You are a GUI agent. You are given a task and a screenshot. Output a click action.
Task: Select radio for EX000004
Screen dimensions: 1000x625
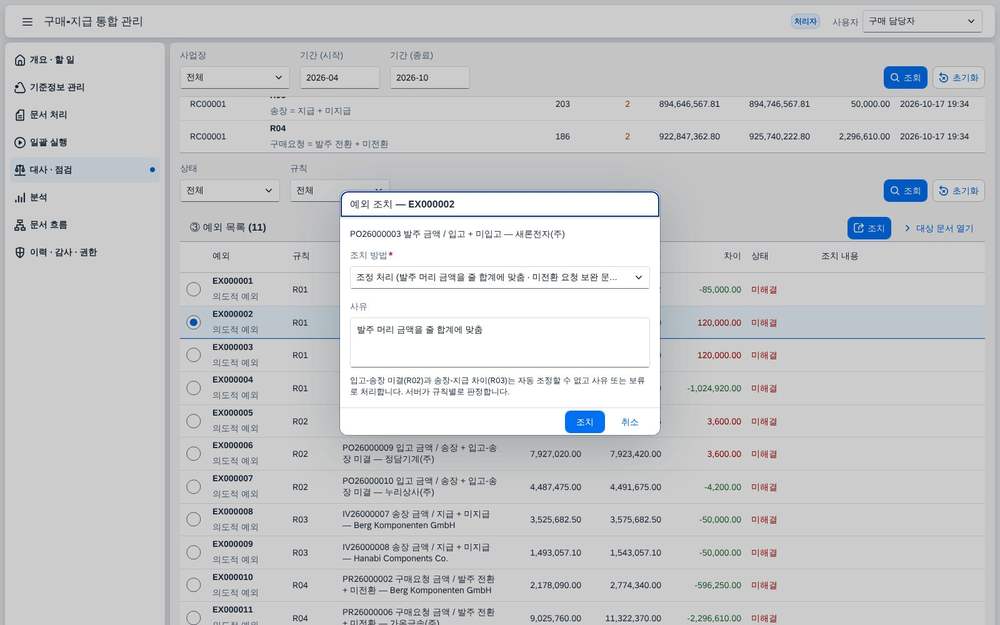[193, 388]
